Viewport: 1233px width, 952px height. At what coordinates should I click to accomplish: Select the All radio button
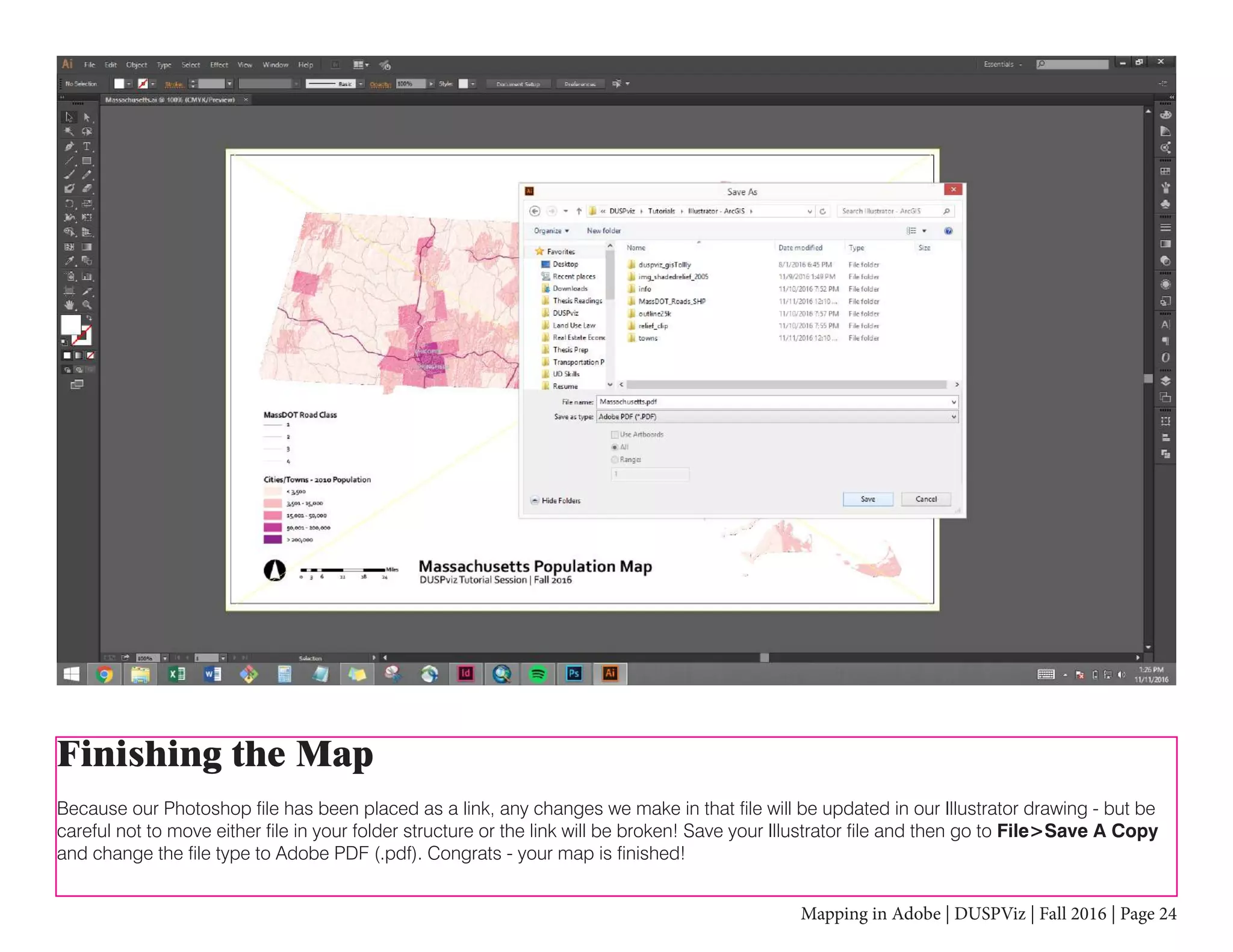click(615, 447)
